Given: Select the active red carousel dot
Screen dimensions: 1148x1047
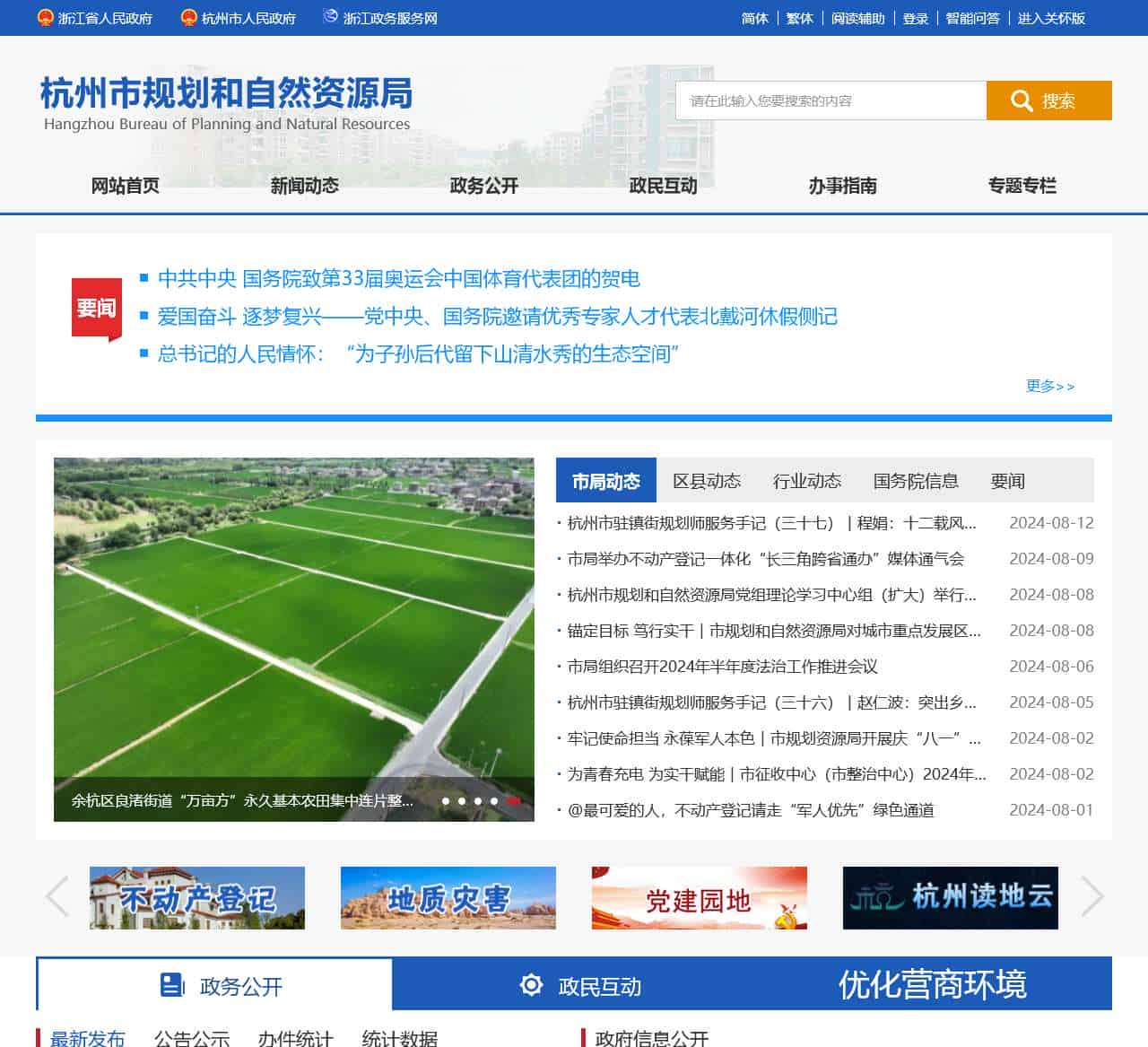Looking at the screenshot, I should click(513, 801).
